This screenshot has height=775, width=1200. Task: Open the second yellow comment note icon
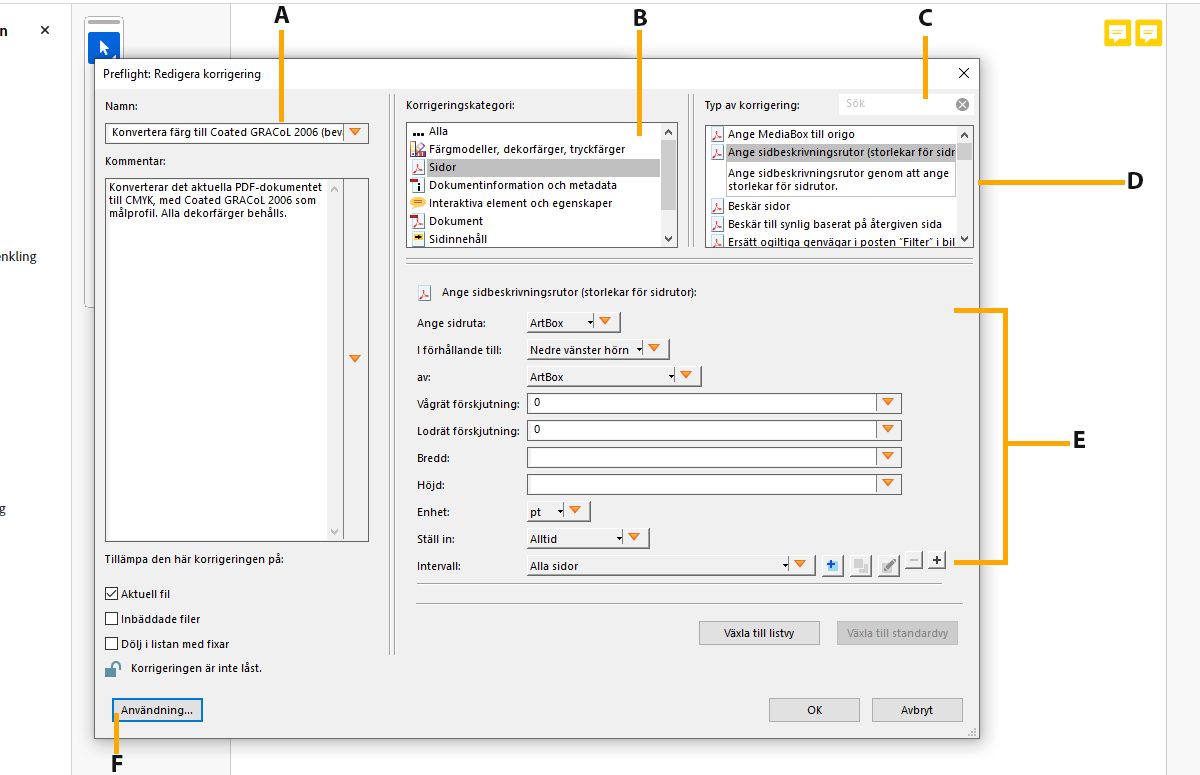[x=1149, y=33]
